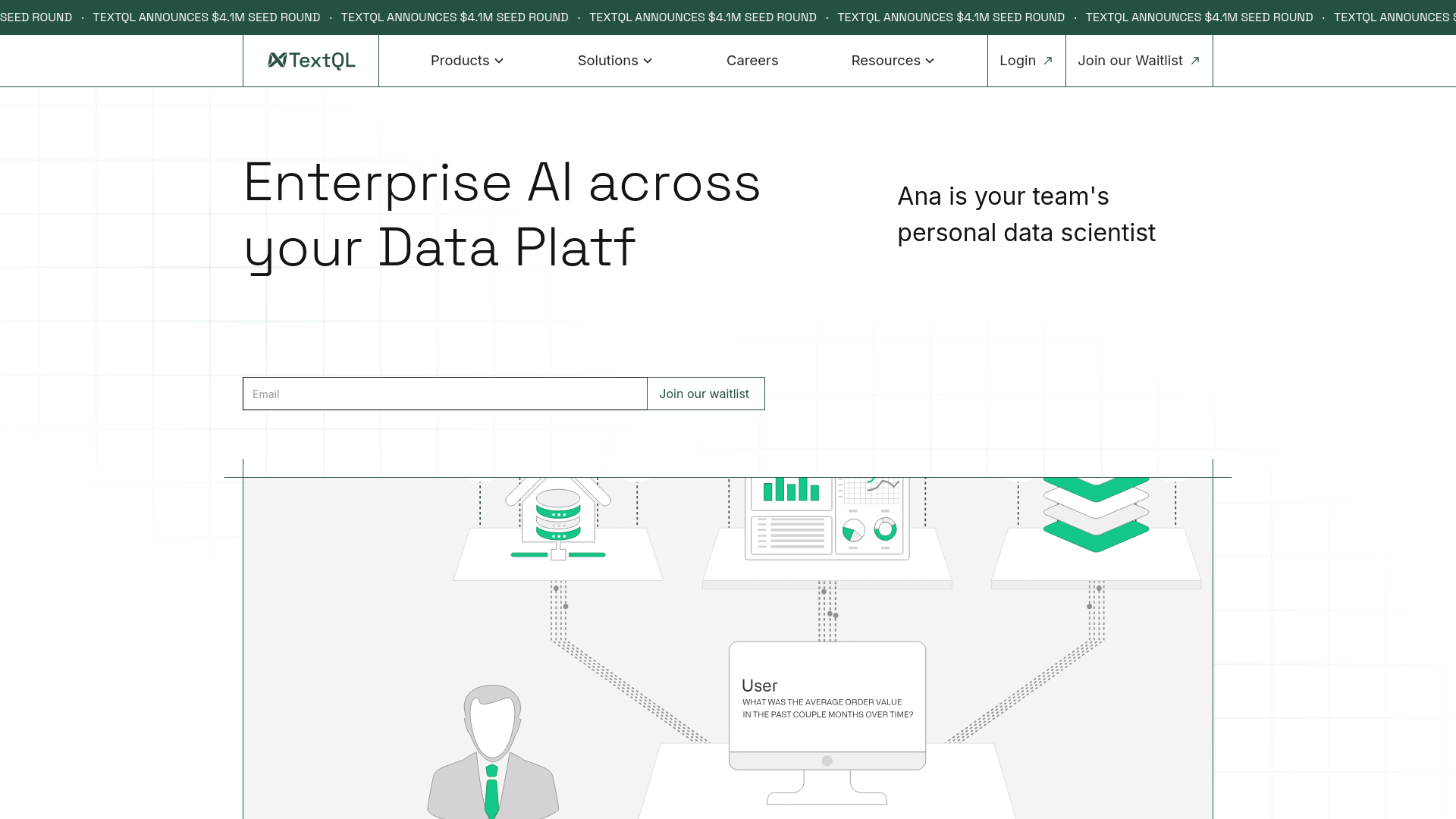
Task: Submit with Join our waitlist button
Action: [x=705, y=394]
